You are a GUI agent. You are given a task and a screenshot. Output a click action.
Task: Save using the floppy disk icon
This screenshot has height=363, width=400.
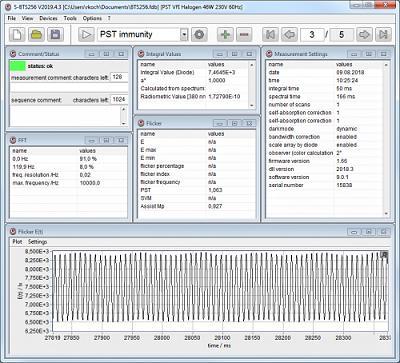[55, 34]
